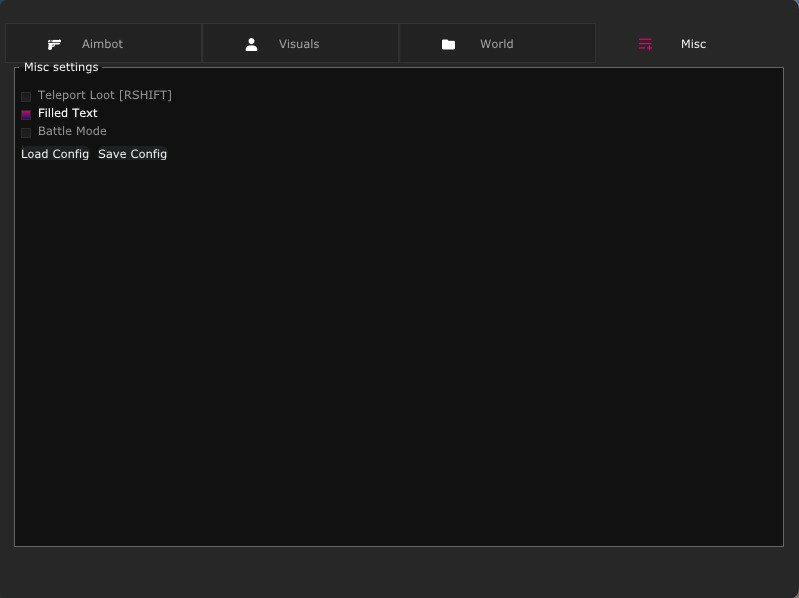Click blank area right of the Visuals label
The width and height of the screenshot is (799, 598).
[357, 44]
